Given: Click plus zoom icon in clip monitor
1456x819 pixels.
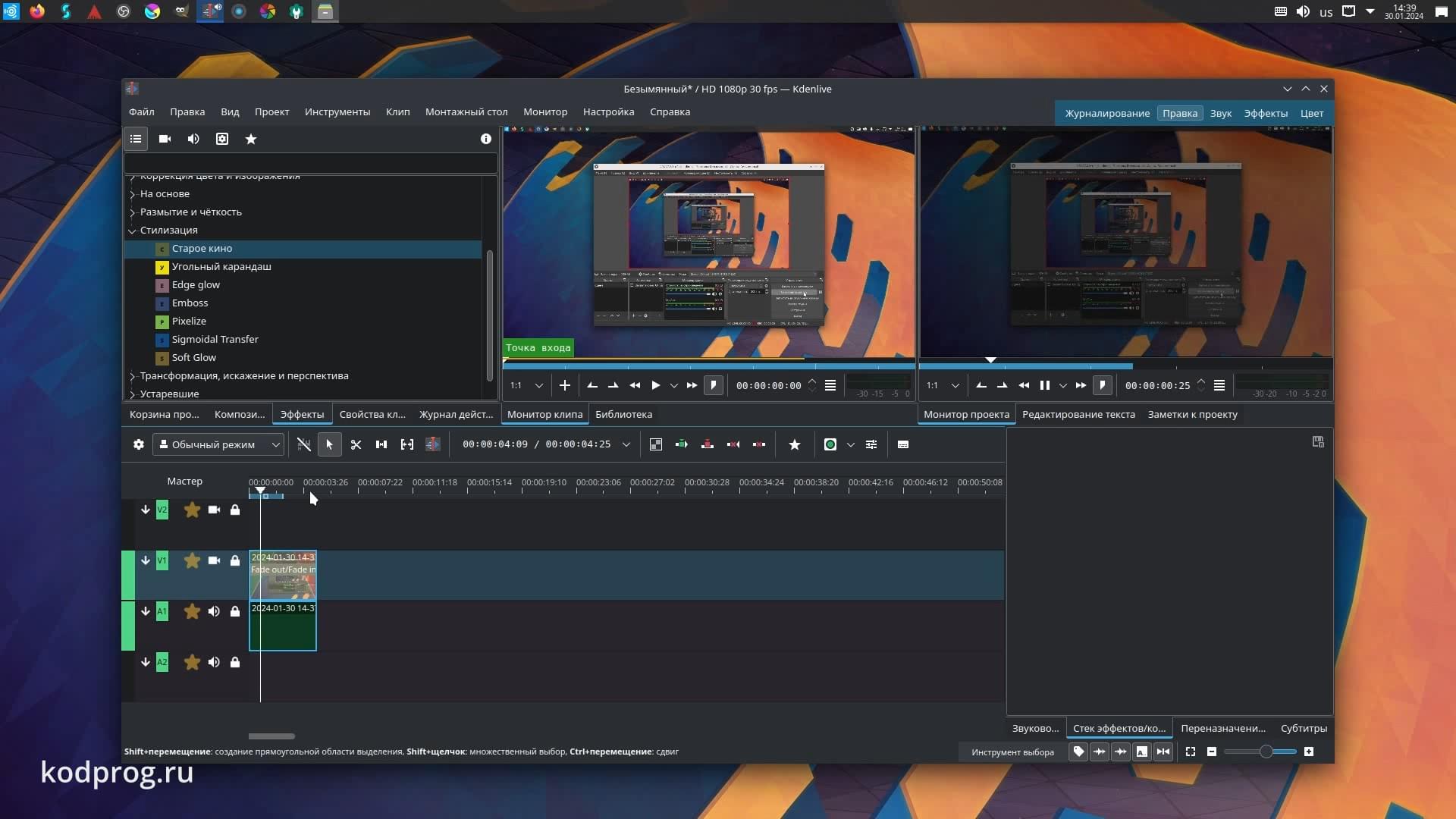Looking at the screenshot, I should point(565,385).
